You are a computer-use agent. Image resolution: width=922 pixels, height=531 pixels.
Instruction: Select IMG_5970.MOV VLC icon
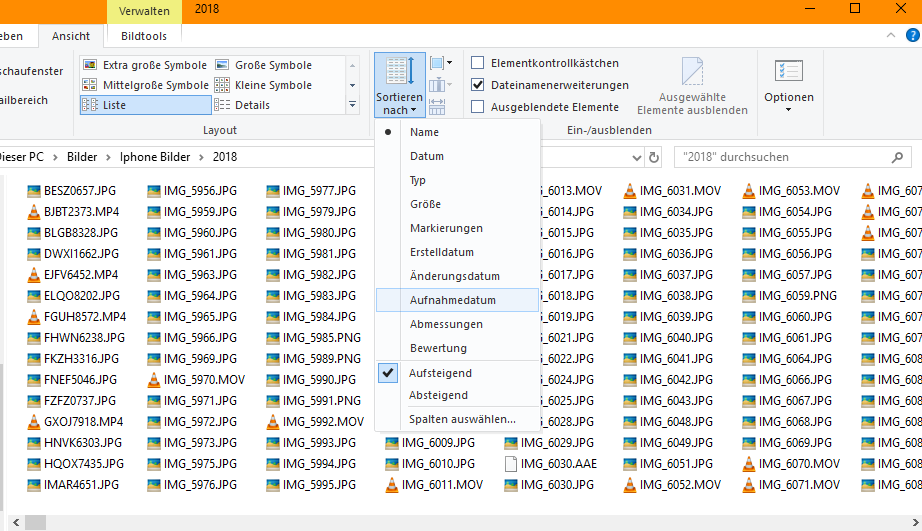[153, 380]
